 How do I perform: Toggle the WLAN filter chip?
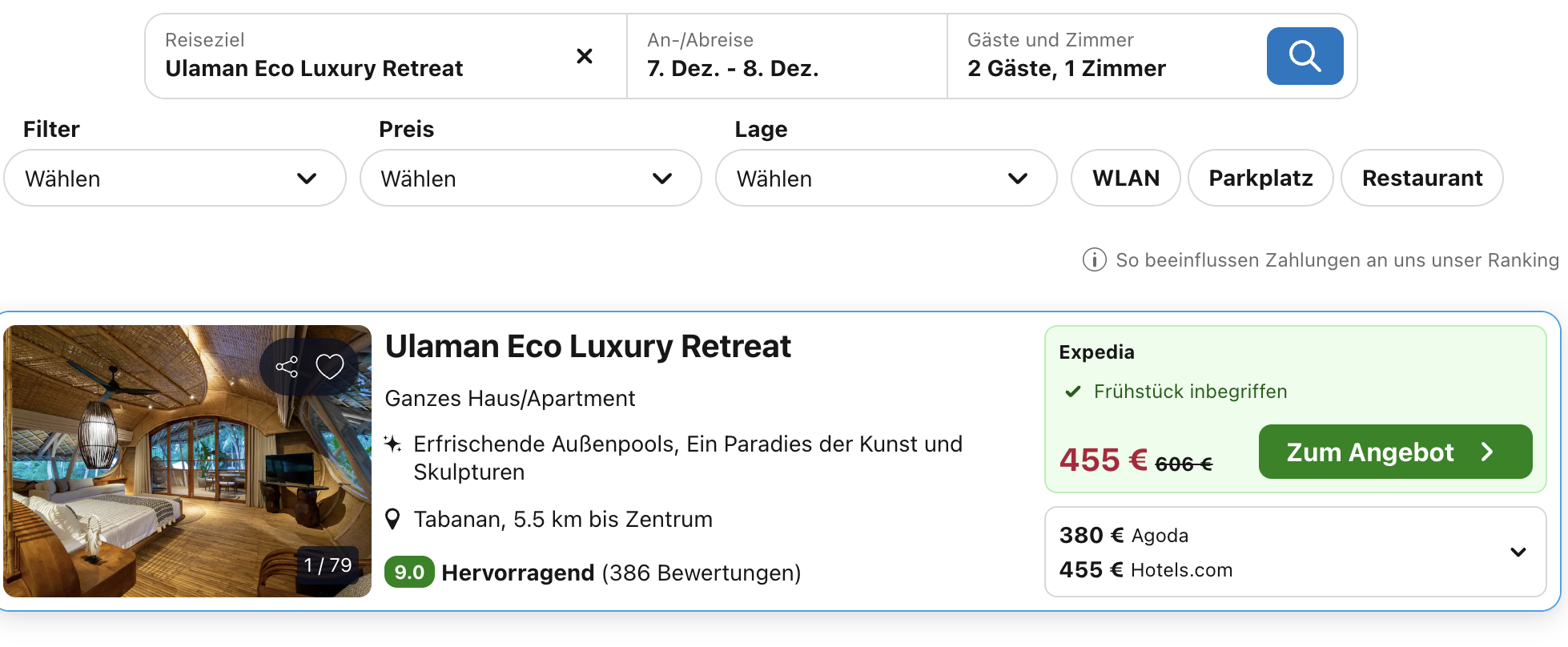[x=1125, y=178]
